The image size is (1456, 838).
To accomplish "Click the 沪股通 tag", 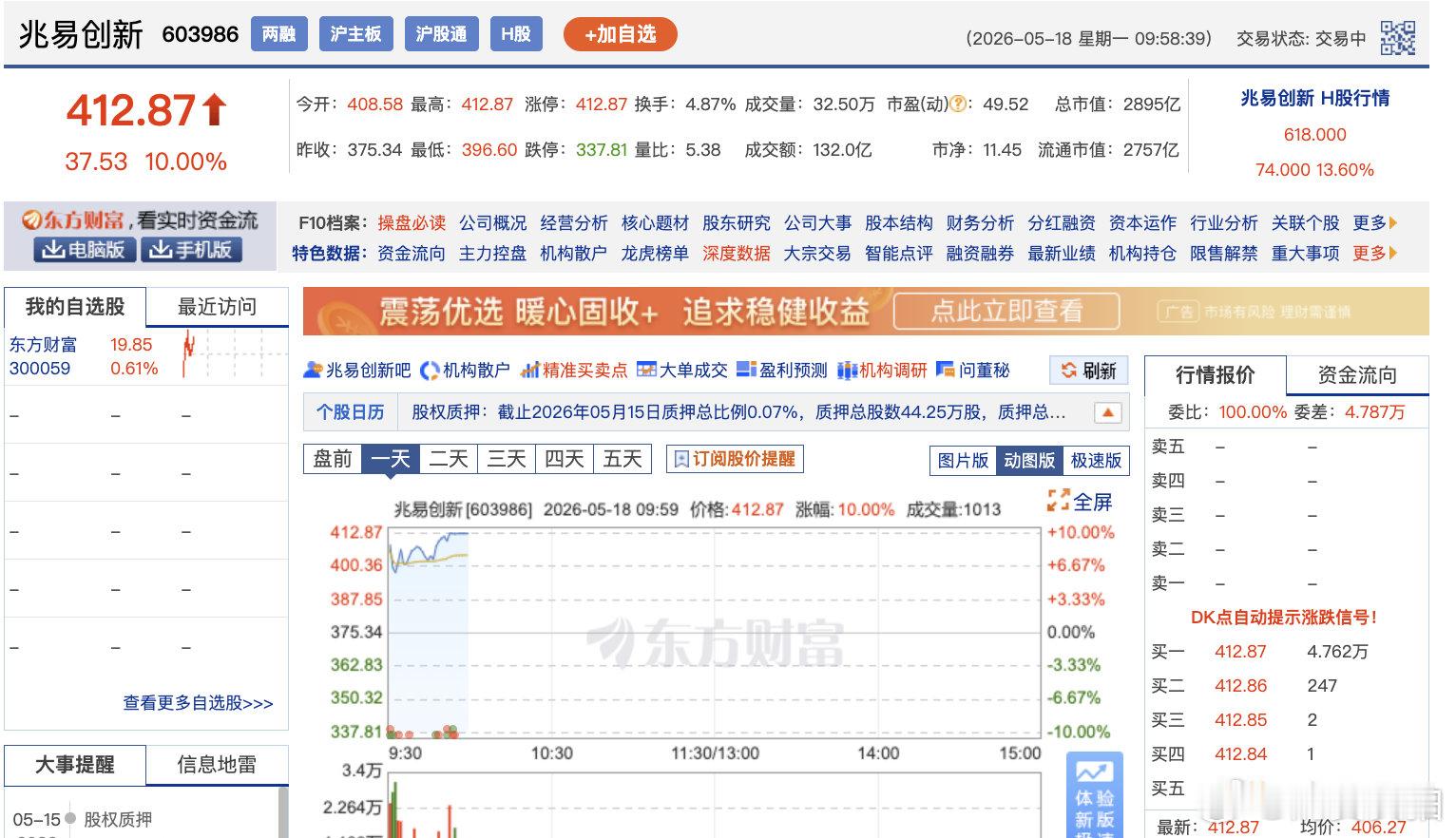I will (x=441, y=34).
